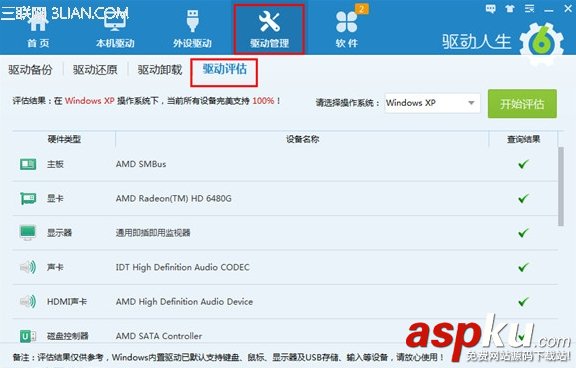
Task: Switch to 驱动卸载 sub-tab
Action: coord(160,70)
